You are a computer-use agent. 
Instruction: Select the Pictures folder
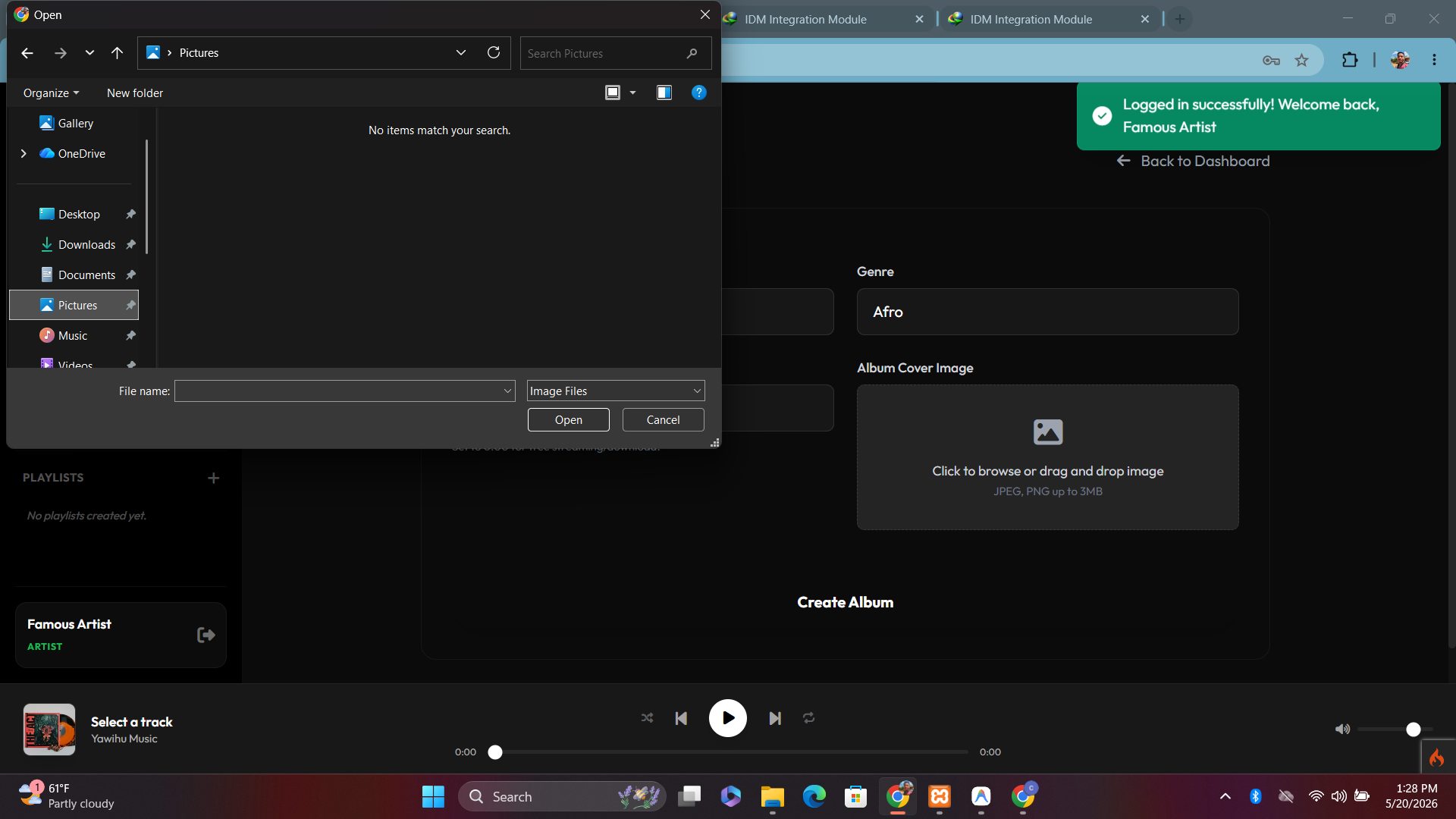point(74,305)
